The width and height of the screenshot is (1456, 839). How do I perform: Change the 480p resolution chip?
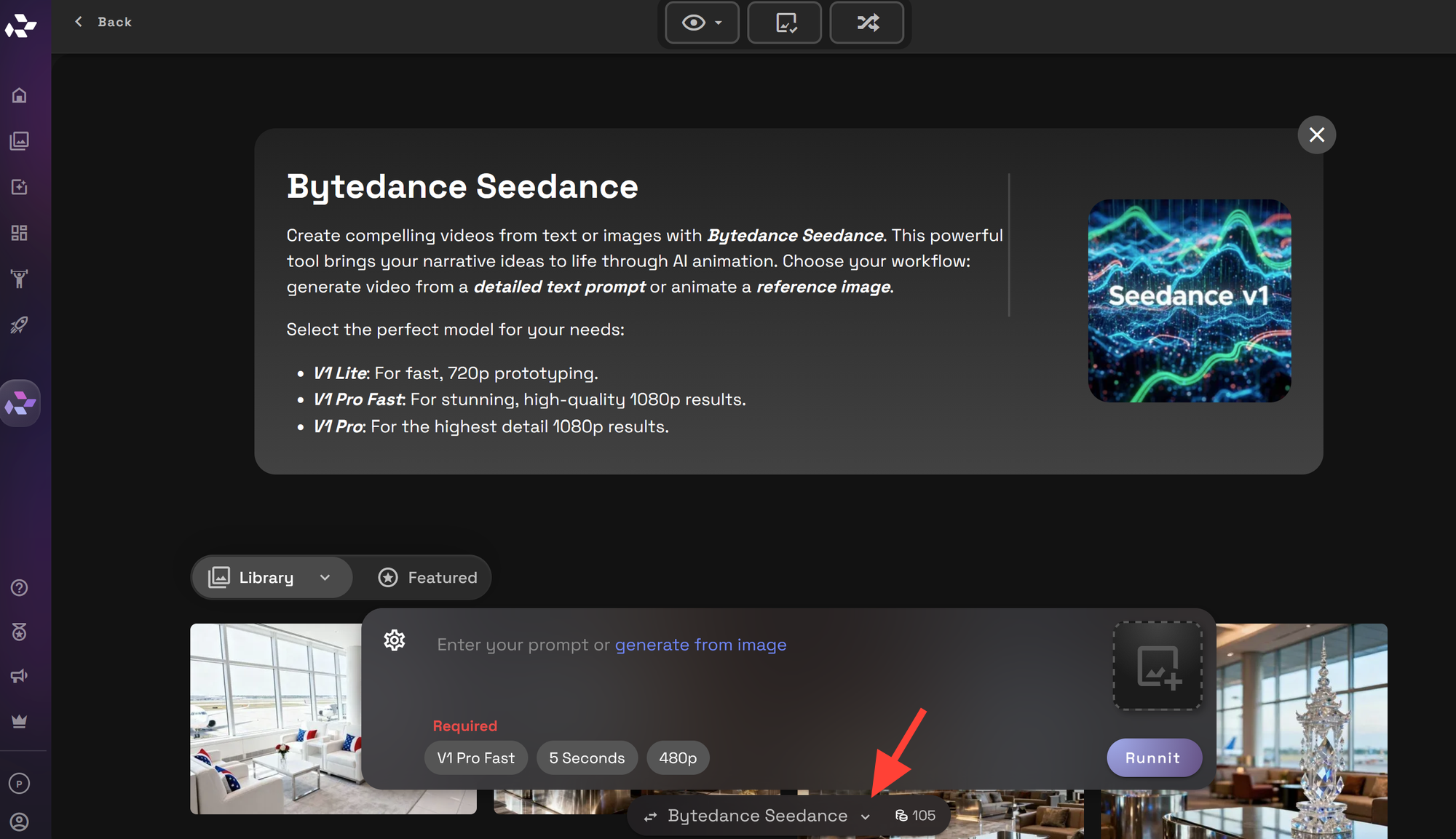(x=678, y=758)
